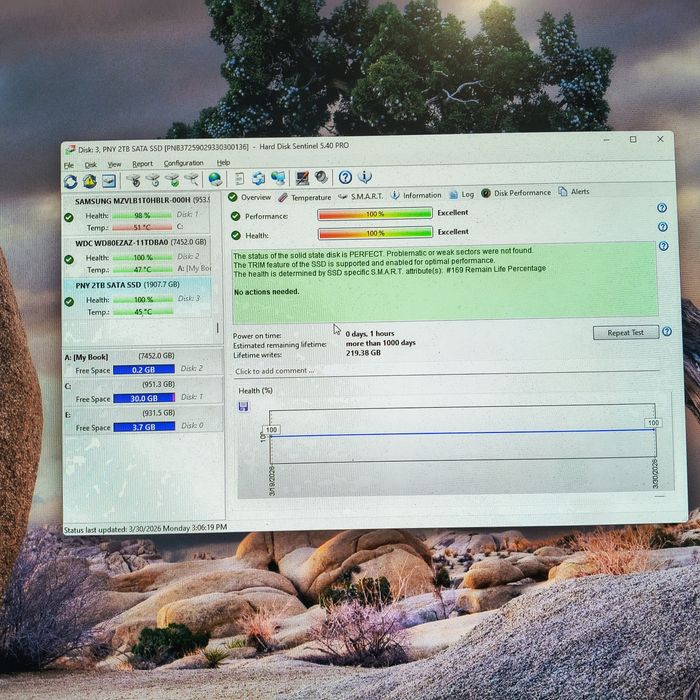Click the save floppy icon above Health graph

243,407
